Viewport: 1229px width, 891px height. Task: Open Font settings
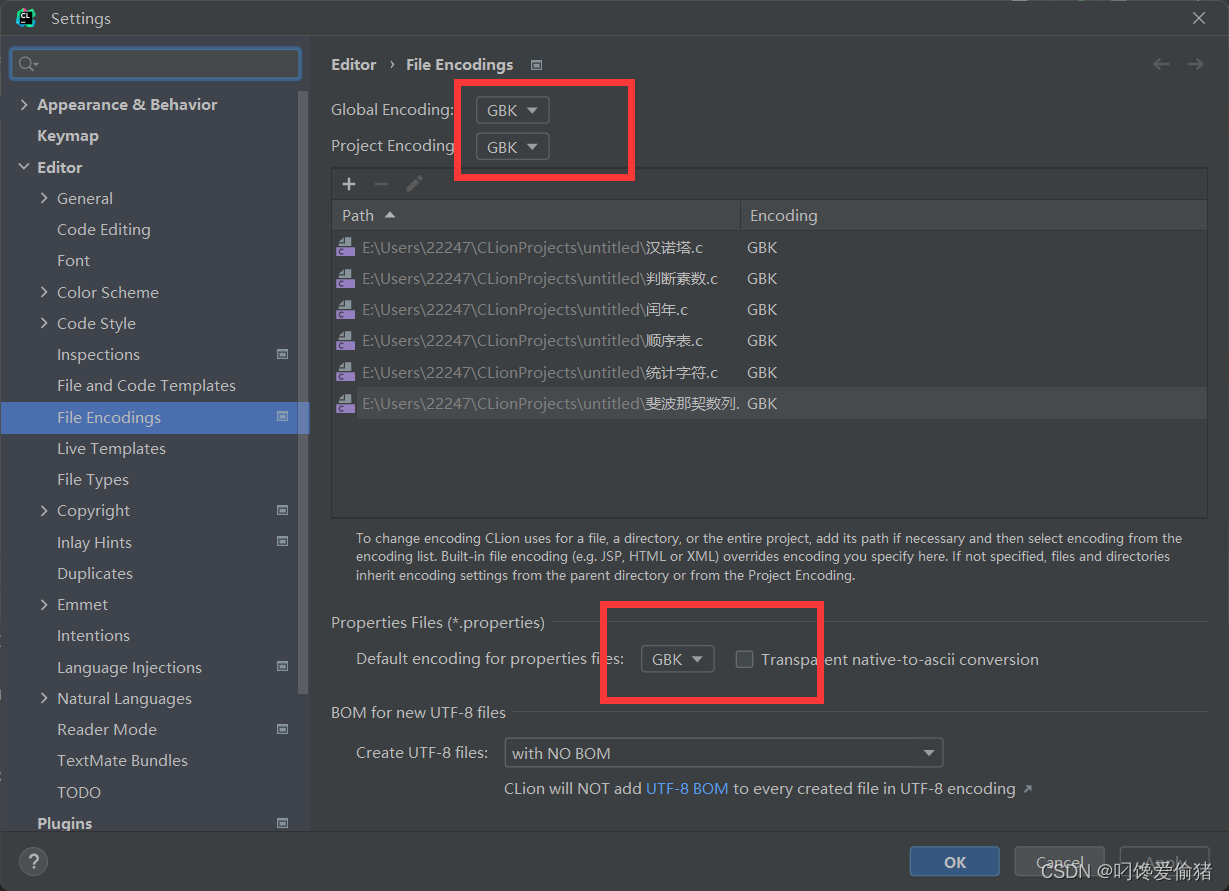73,260
